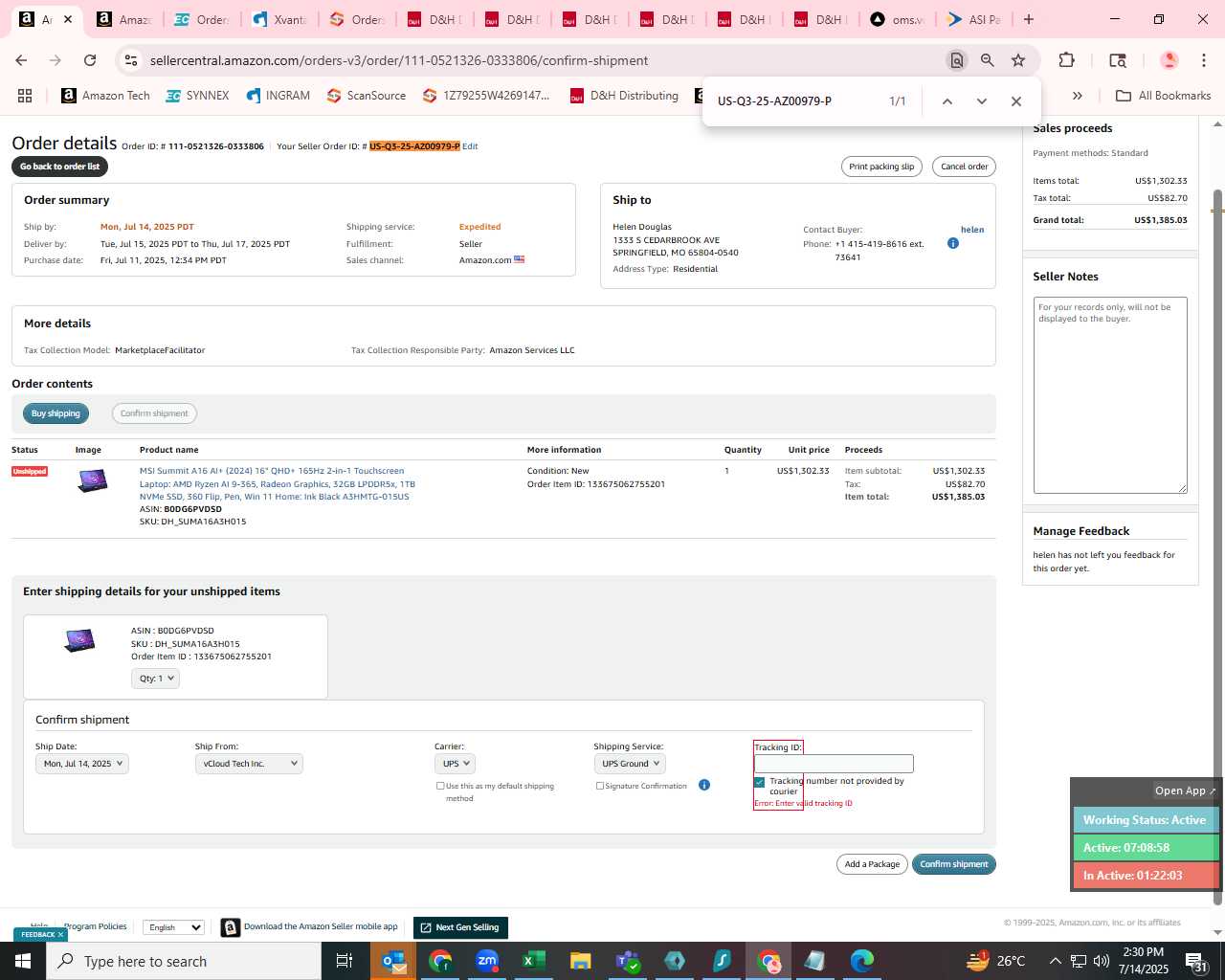The image size is (1225, 980).
Task: Uncheck Tracking number not provided by courier
Action: tap(760, 782)
